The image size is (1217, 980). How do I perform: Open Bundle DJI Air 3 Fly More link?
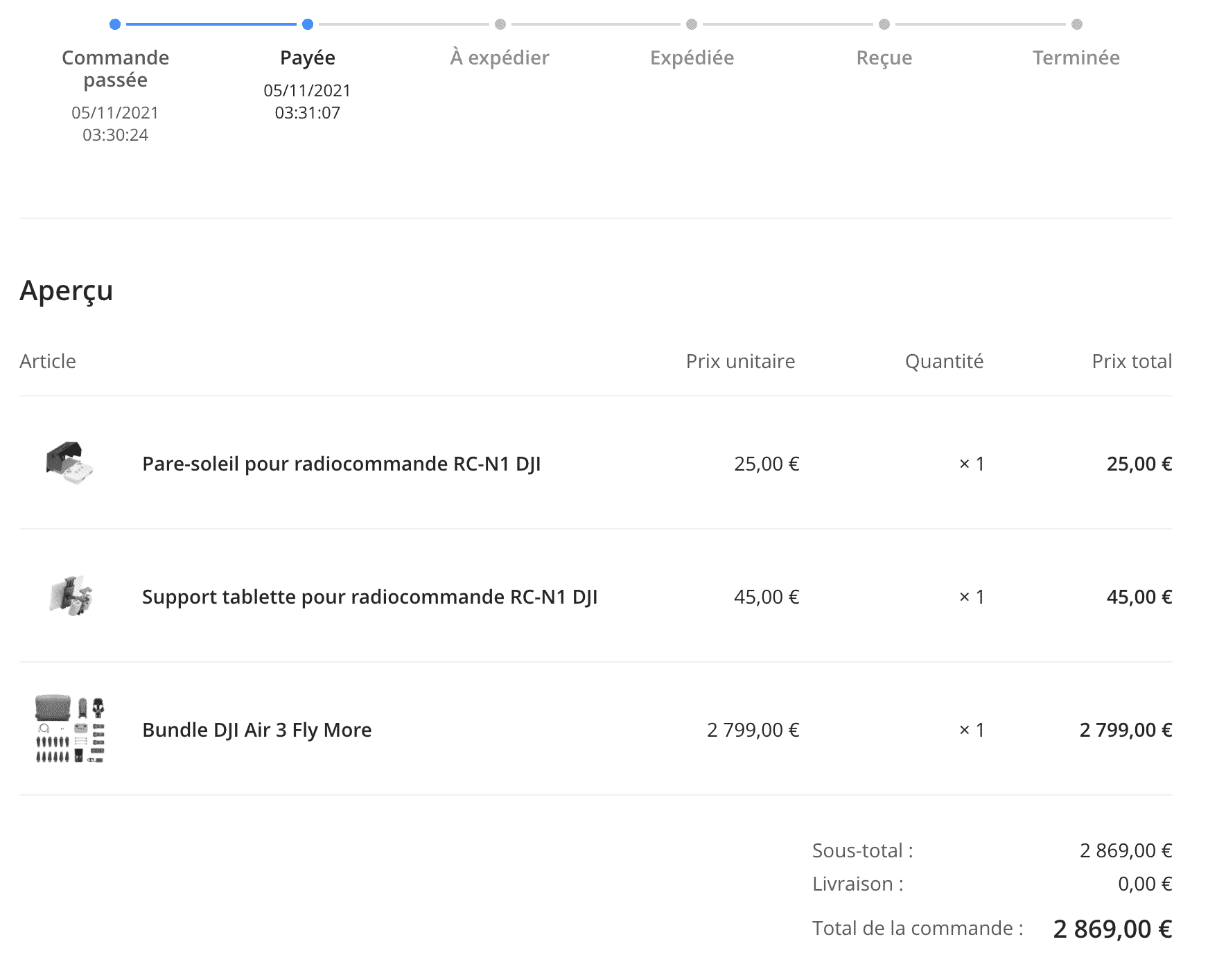coord(256,730)
